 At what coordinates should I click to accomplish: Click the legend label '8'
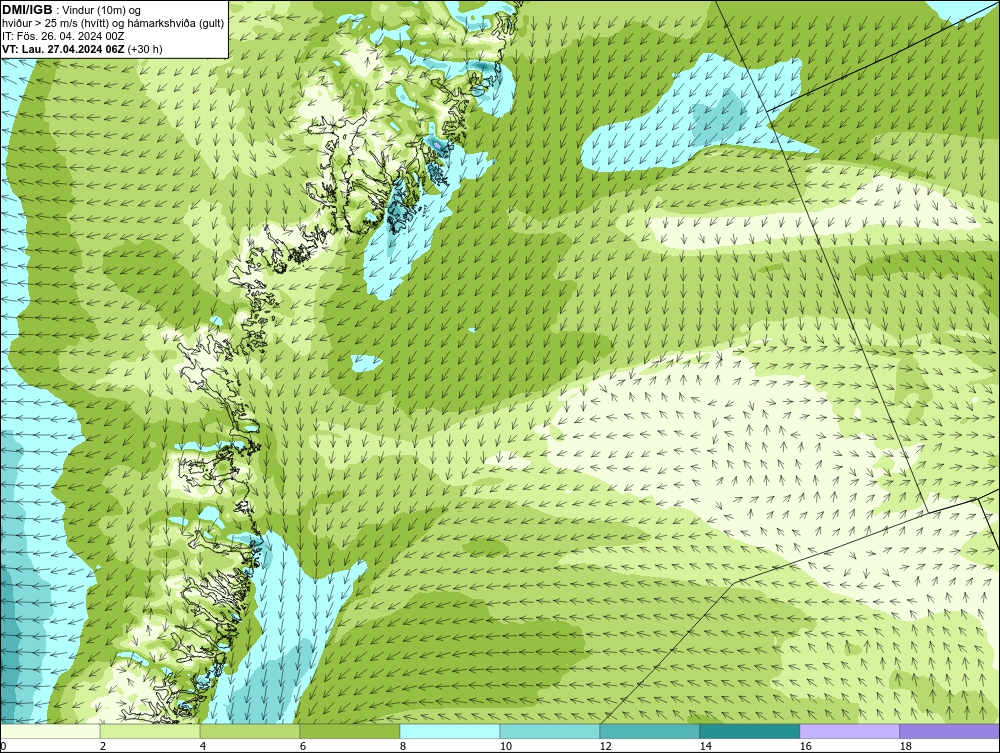(x=402, y=746)
